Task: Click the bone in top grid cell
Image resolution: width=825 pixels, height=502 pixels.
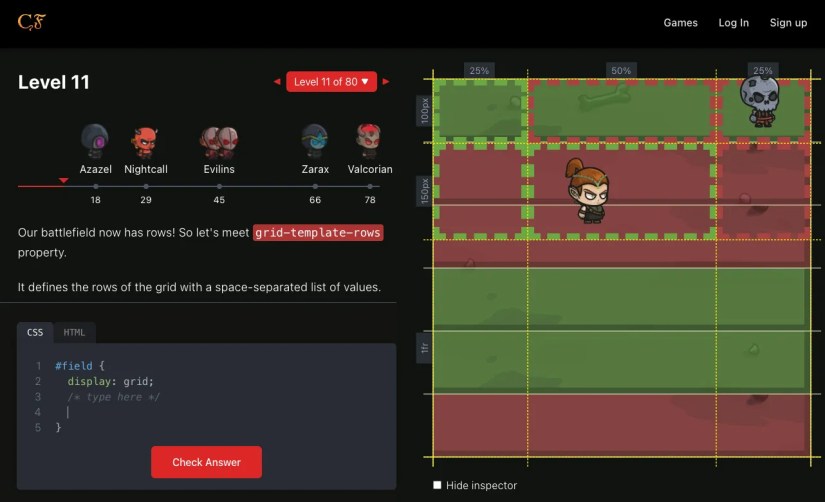Action: [604, 98]
